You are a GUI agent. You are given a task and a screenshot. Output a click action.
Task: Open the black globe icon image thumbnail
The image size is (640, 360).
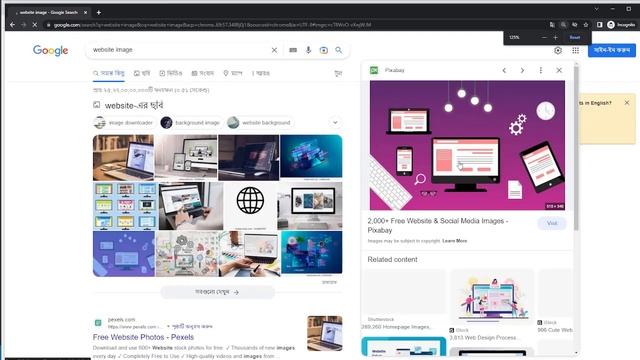click(x=250, y=206)
